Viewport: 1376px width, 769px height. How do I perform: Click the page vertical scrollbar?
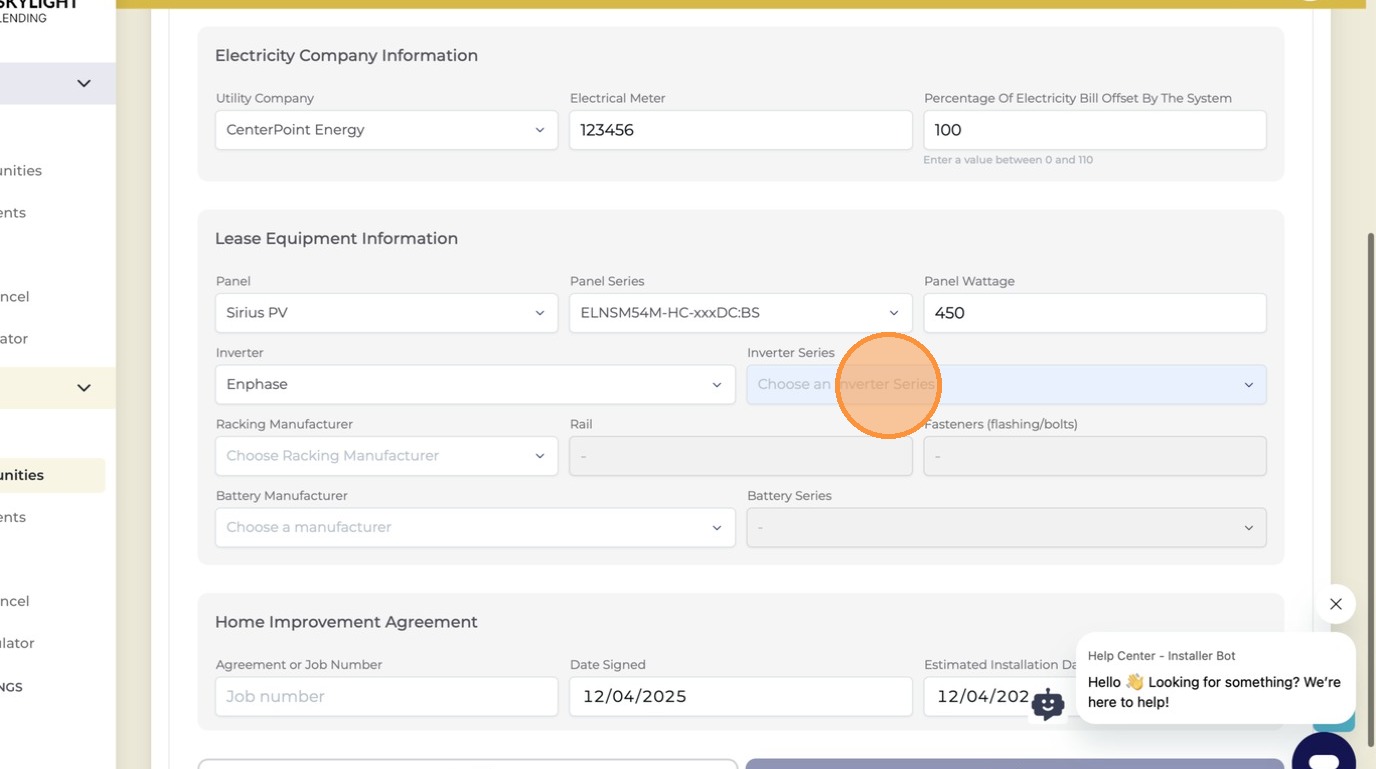click(1371, 490)
